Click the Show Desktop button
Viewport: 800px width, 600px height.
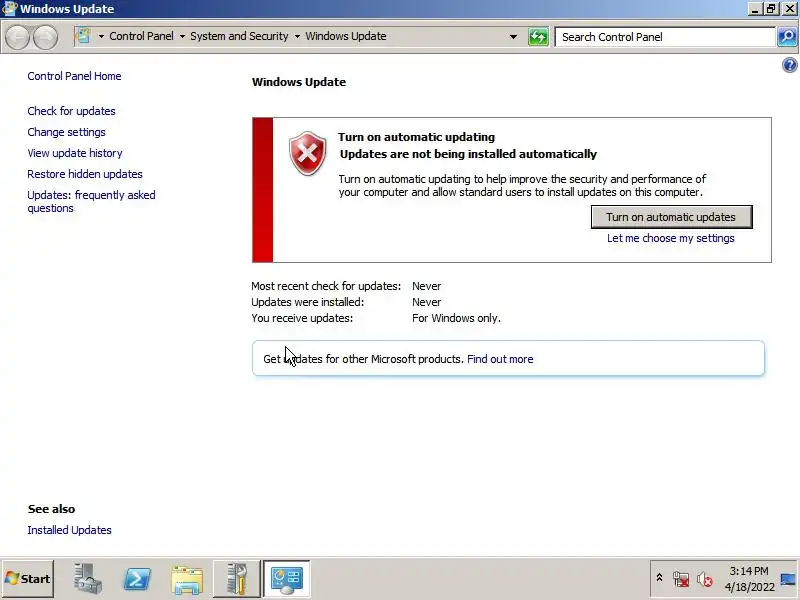(x=788, y=579)
